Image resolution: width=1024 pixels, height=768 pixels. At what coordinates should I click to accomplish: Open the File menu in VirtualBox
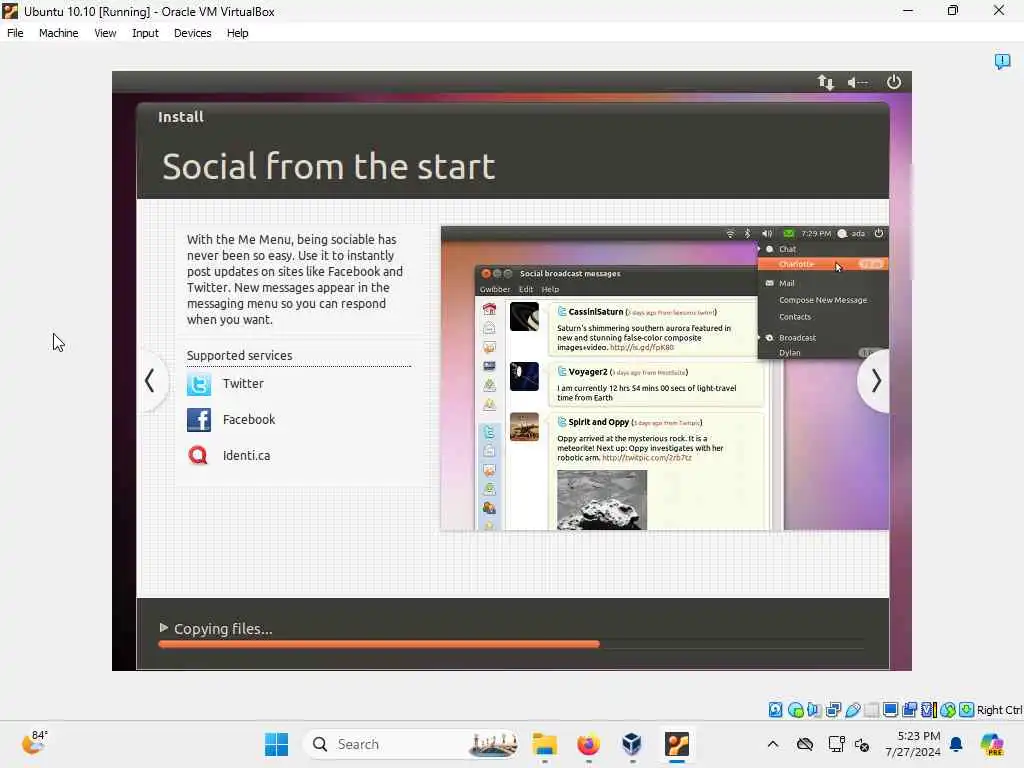15,33
